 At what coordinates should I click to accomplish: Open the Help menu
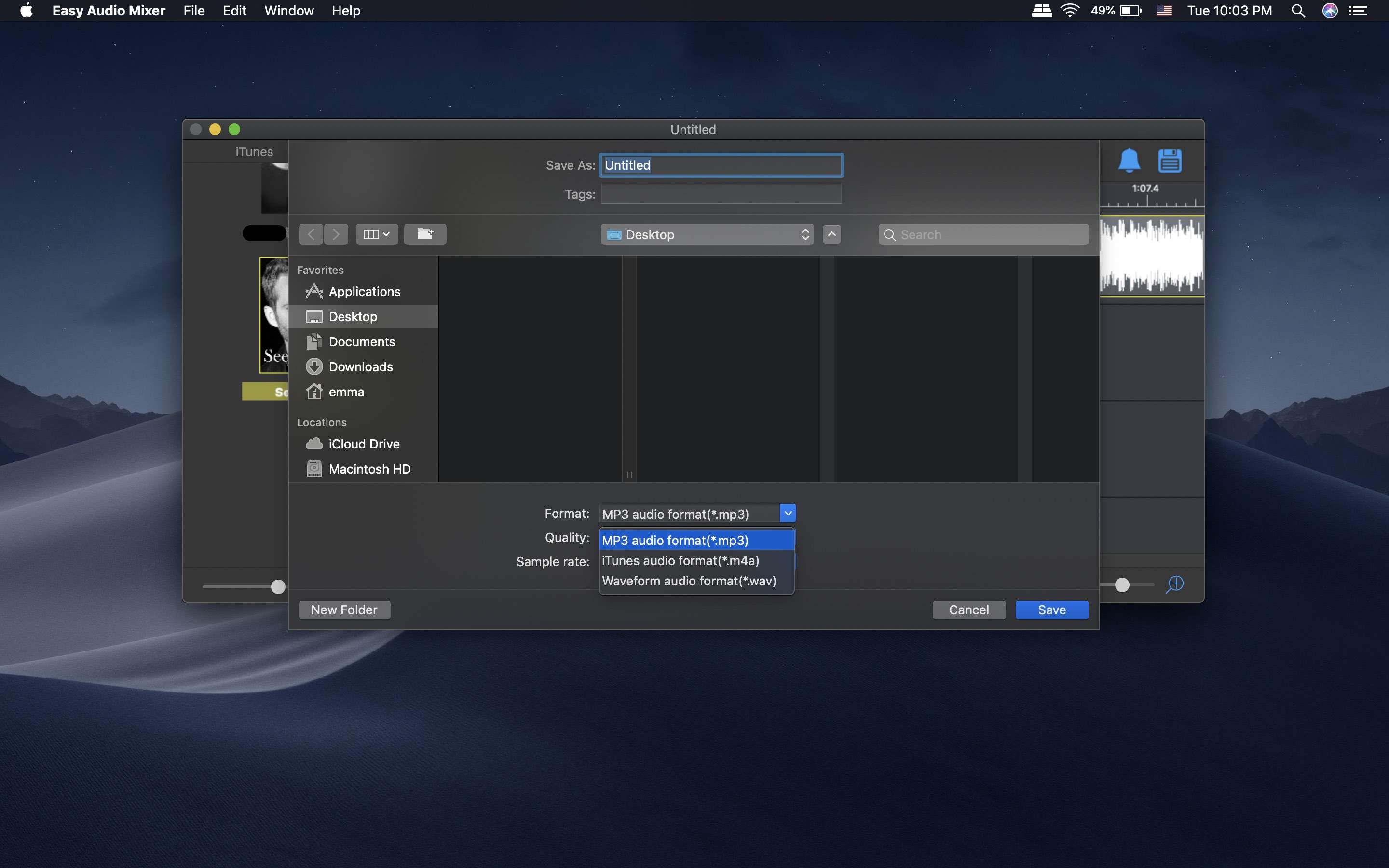(x=345, y=10)
